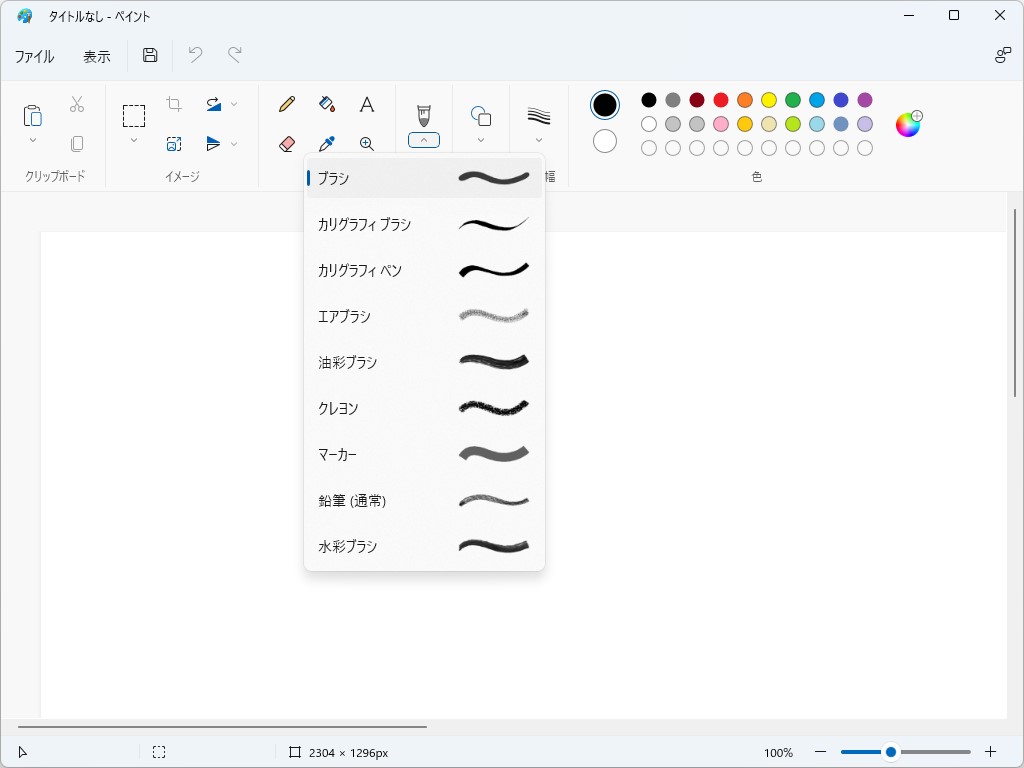Choose エアブラシ from the brush list

pyautogui.click(x=424, y=316)
